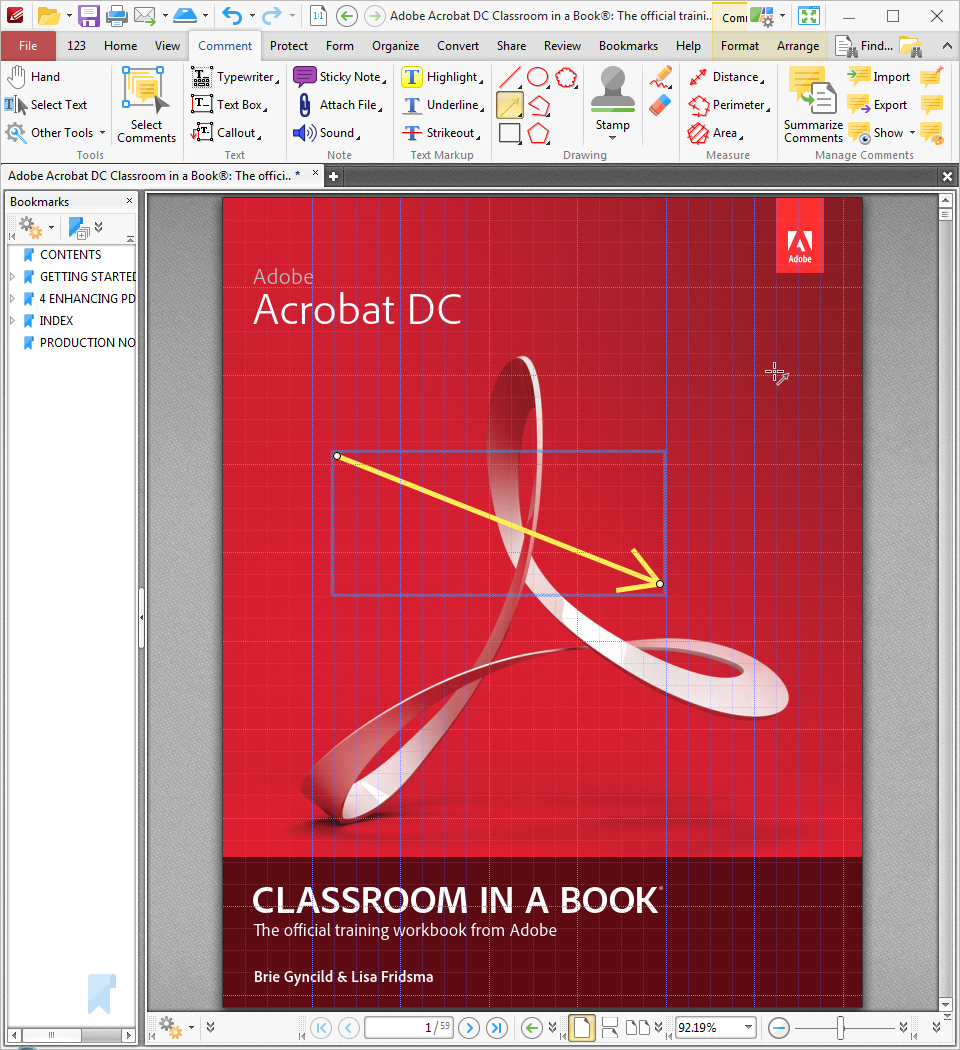Open the Format tab
The width and height of the screenshot is (960, 1050).
click(740, 46)
